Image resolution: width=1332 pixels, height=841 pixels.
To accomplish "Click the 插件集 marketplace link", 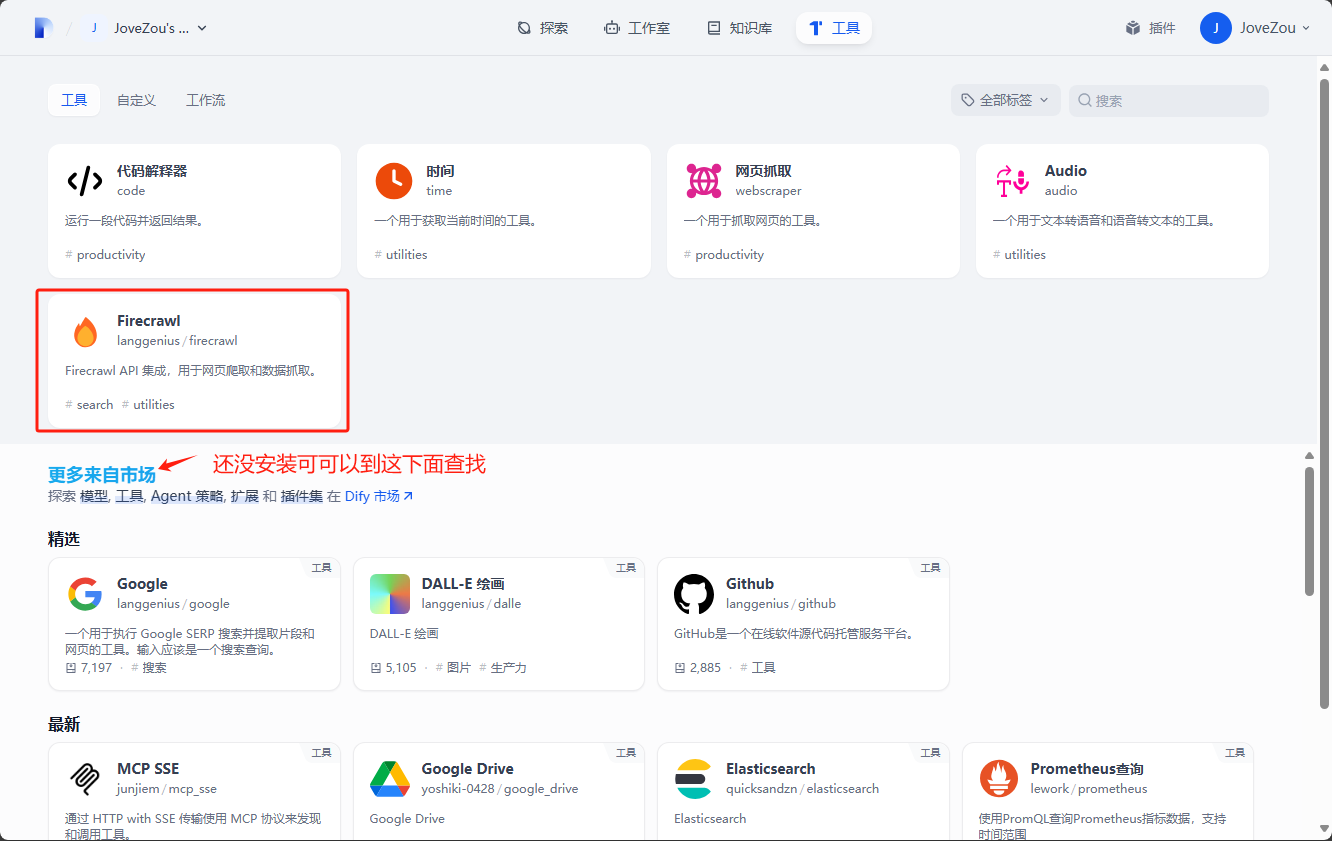I will pos(301,496).
